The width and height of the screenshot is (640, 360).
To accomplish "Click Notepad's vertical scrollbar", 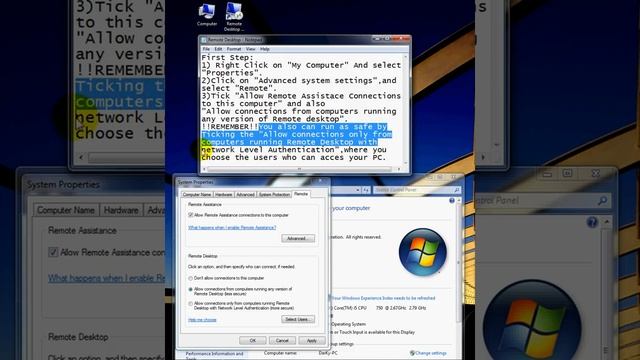I will point(405,109).
